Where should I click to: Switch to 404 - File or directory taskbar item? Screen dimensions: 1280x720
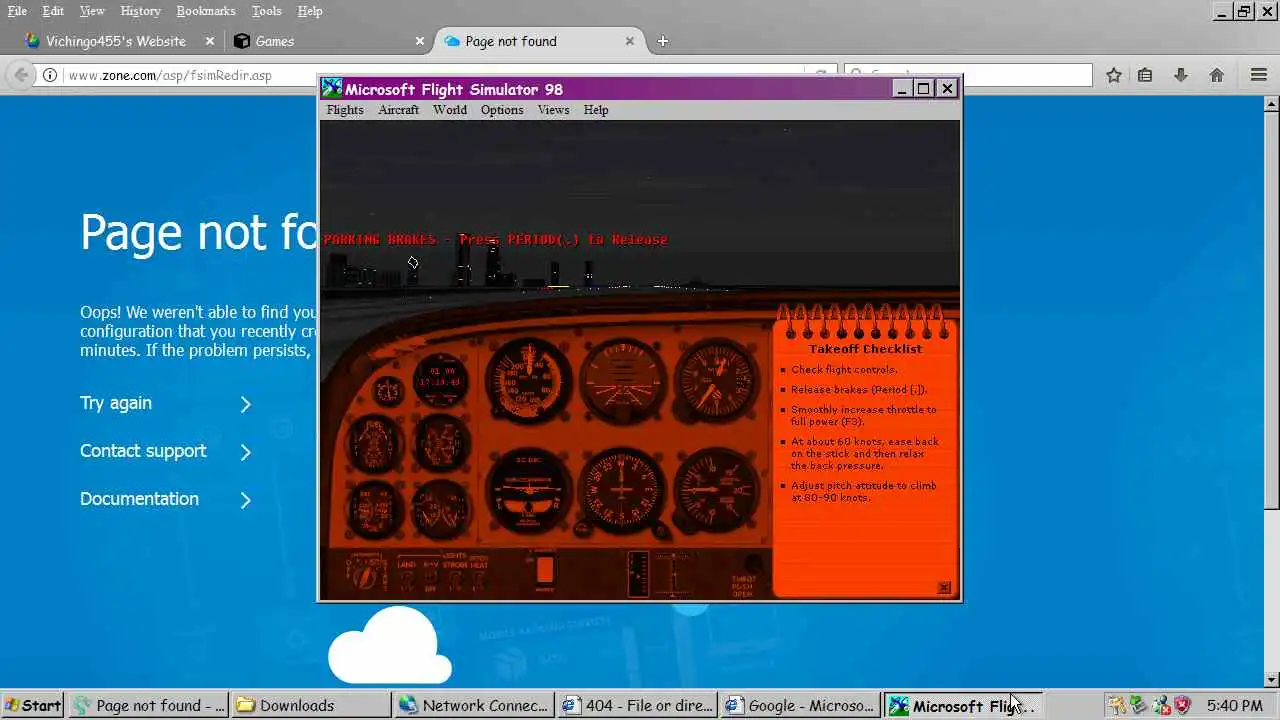637,706
